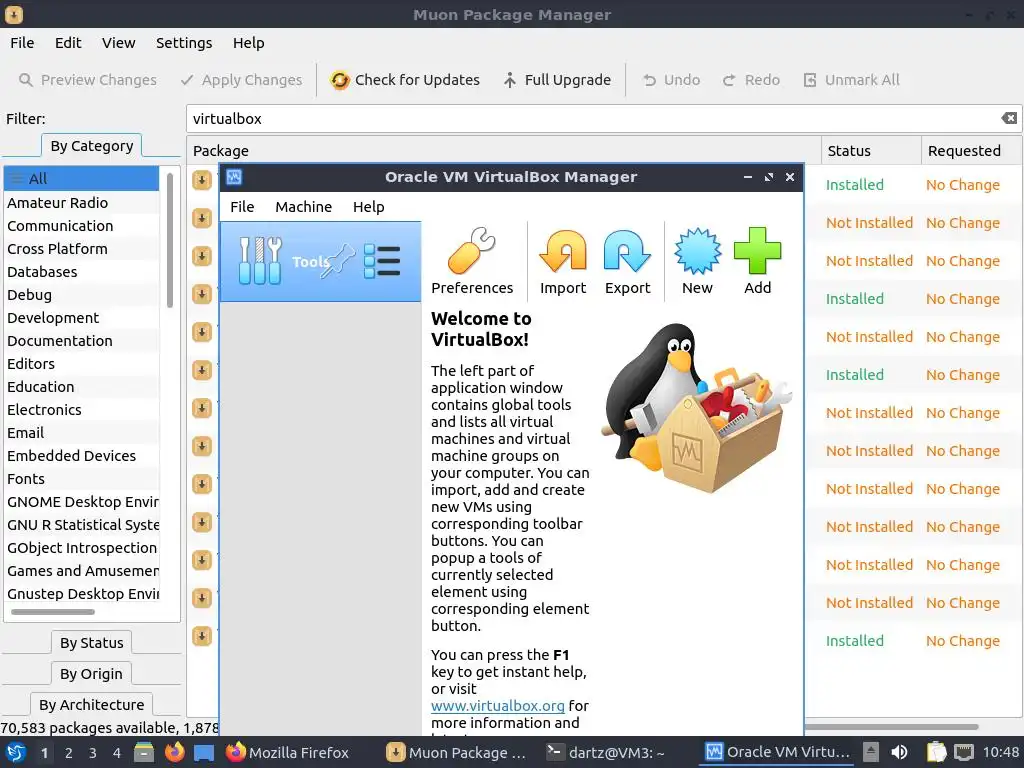Open VirtualBox Preferences wrench icon
Image resolution: width=1024 pixels, height=768 pixels.
click(x=472, y=251)
